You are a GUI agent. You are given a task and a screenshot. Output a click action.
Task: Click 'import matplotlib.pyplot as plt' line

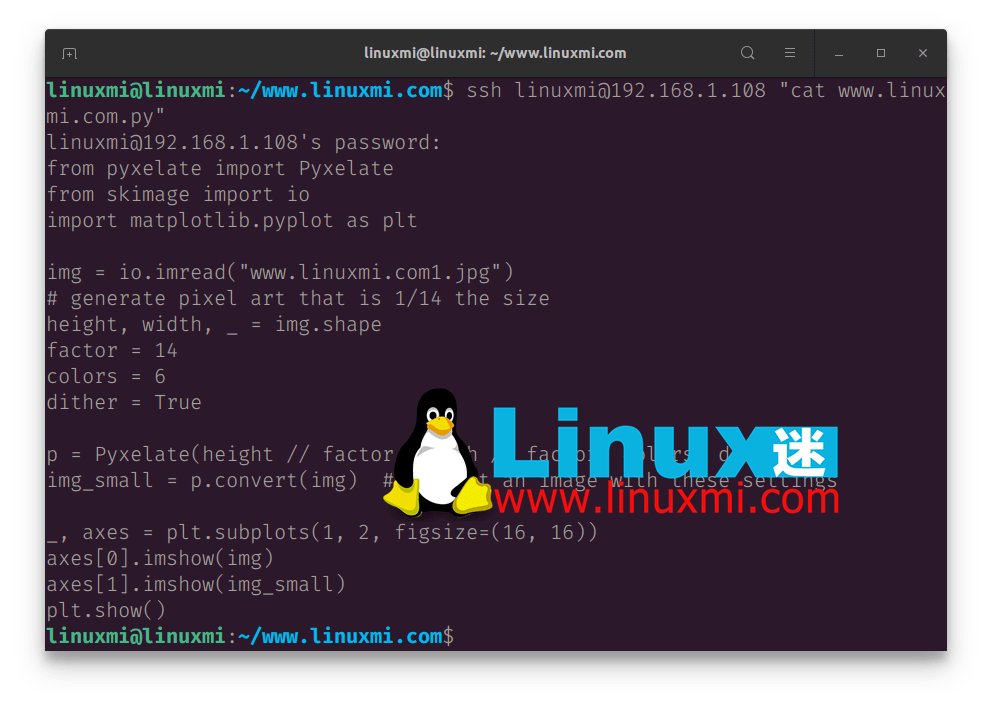point(232,220)
